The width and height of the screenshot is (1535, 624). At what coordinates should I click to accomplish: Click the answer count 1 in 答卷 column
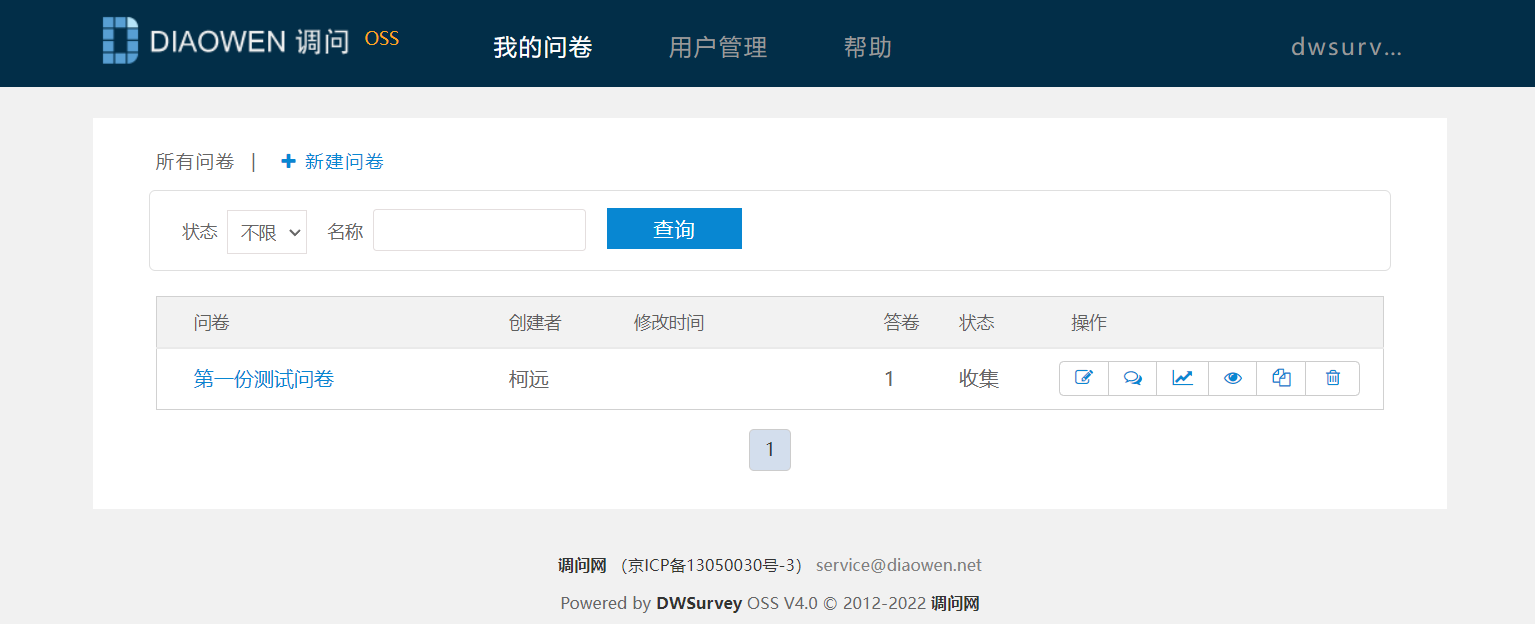(889, 379)
